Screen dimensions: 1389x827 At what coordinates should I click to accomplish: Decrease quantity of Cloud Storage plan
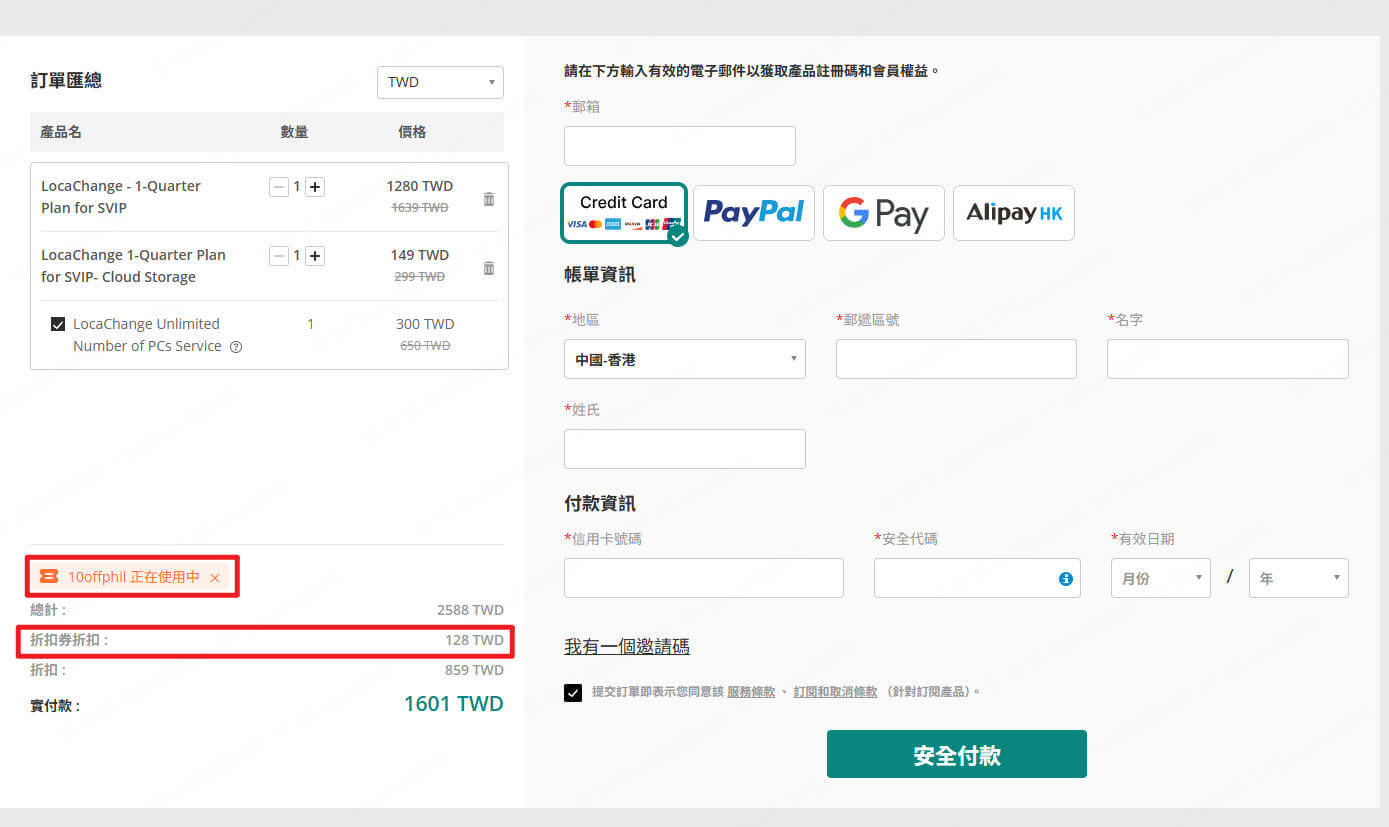(279, 256)
